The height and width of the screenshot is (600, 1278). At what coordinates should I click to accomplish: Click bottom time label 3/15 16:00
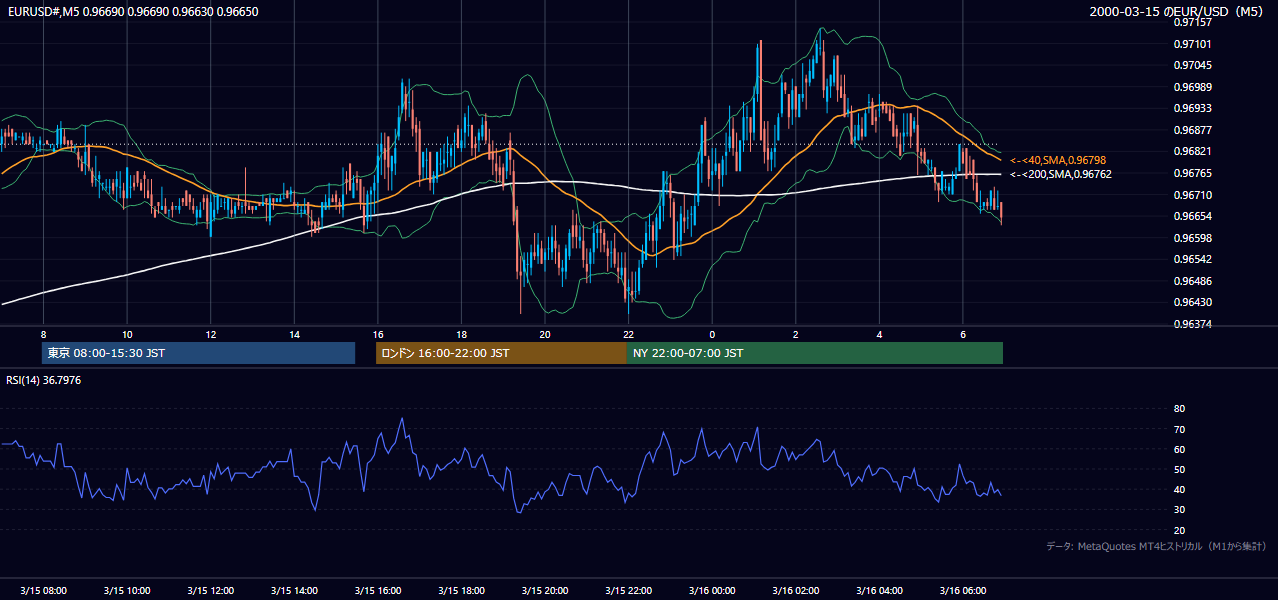(x=377, y=591)
